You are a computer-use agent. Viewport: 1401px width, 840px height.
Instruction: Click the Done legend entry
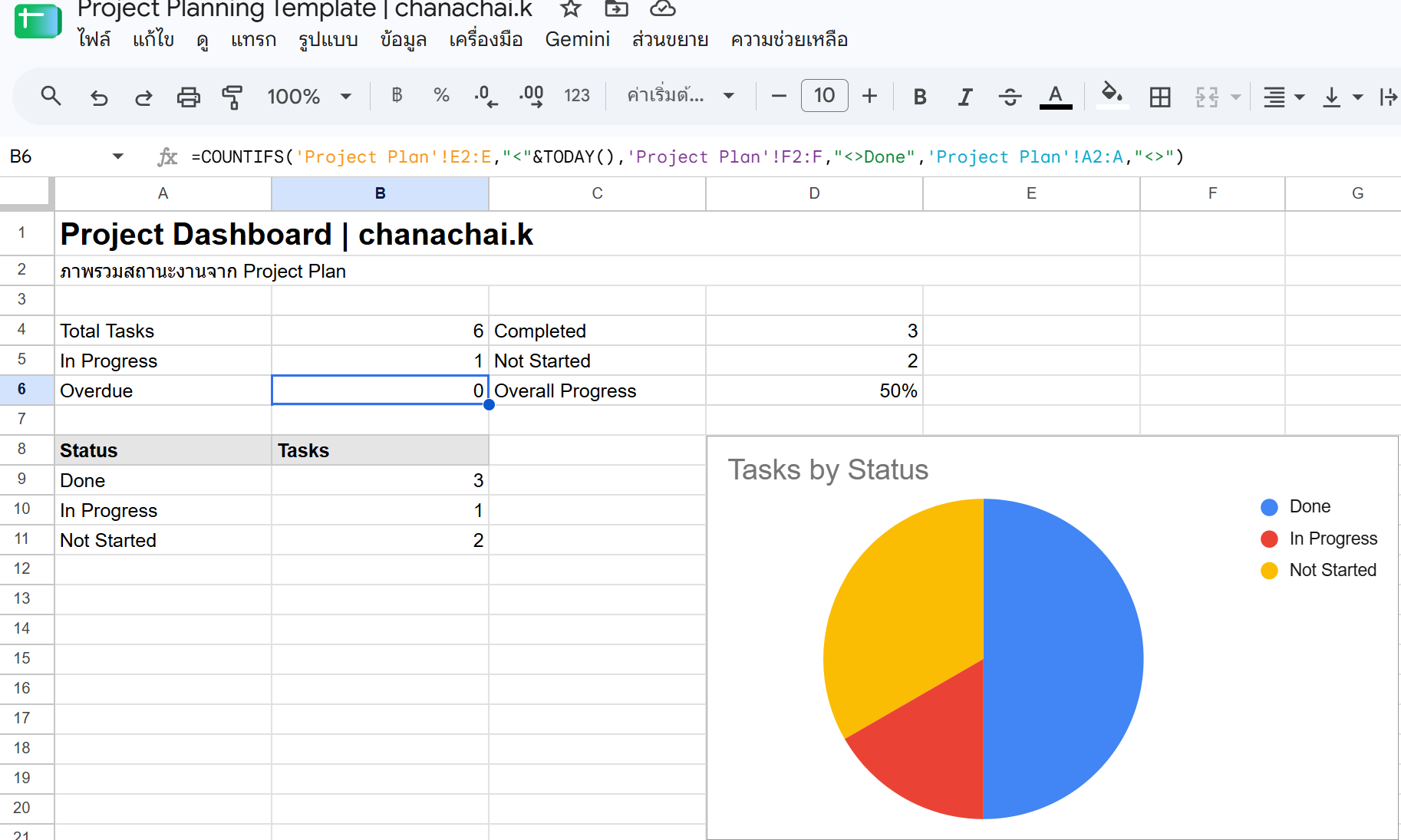(1296, 506)
